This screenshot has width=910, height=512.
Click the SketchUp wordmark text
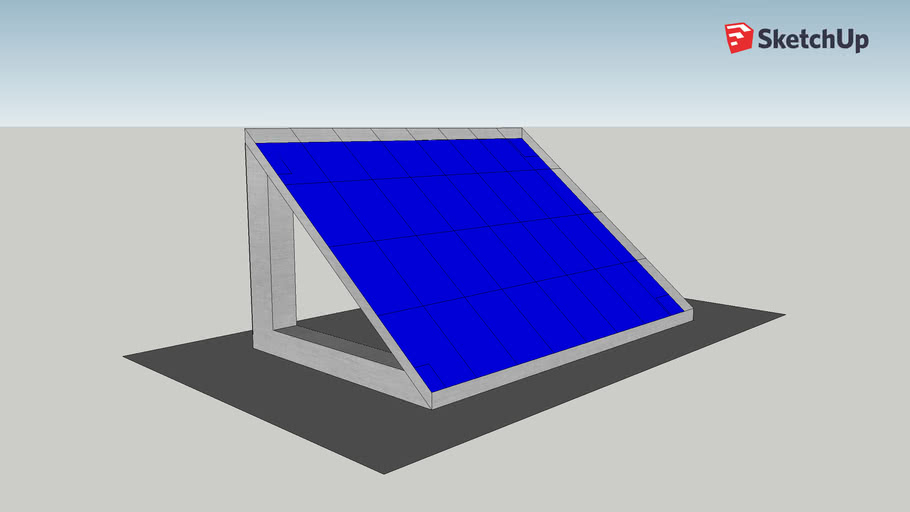click(x=812, y=39)
